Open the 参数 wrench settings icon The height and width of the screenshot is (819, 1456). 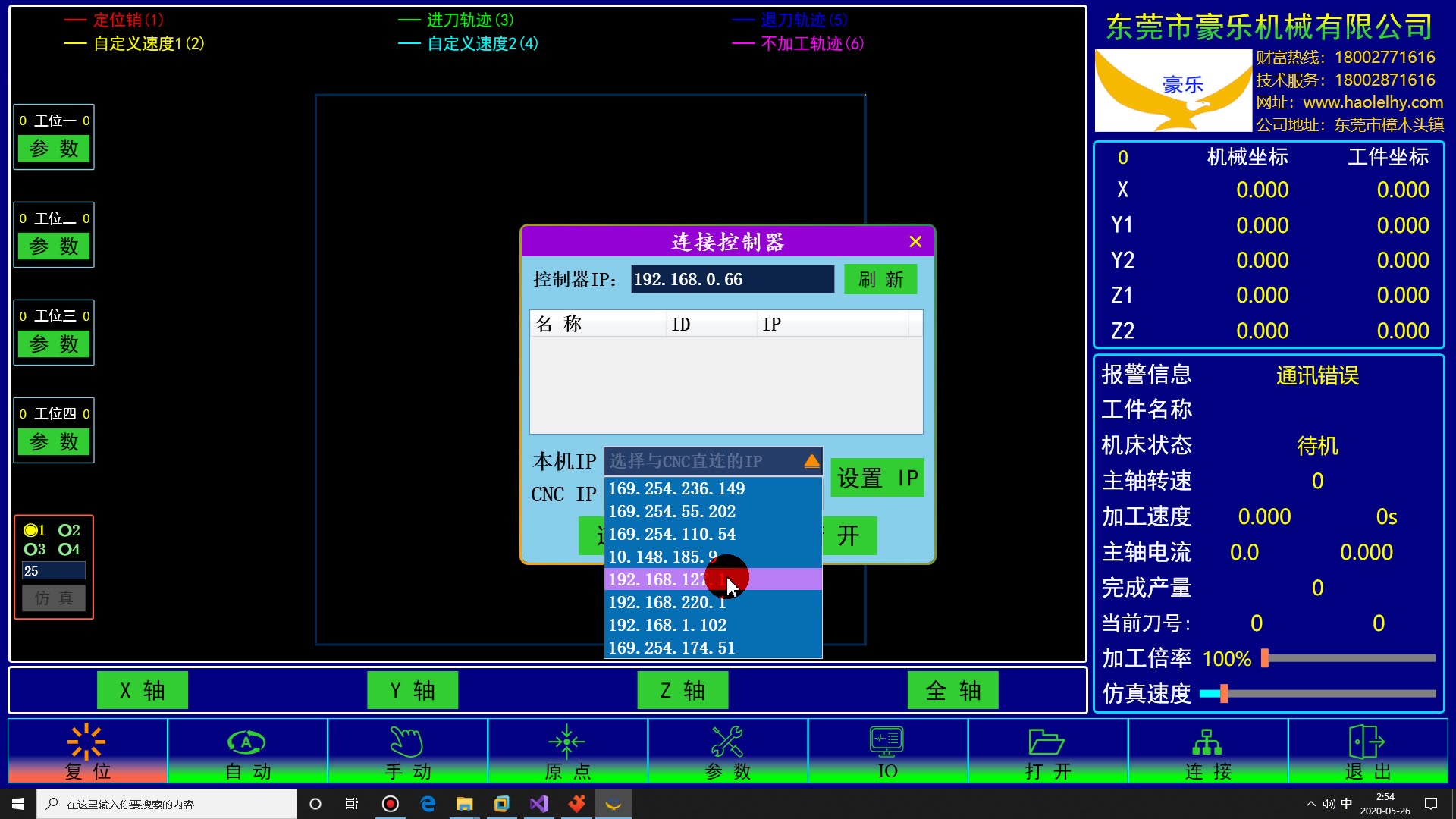coord(727,742)
